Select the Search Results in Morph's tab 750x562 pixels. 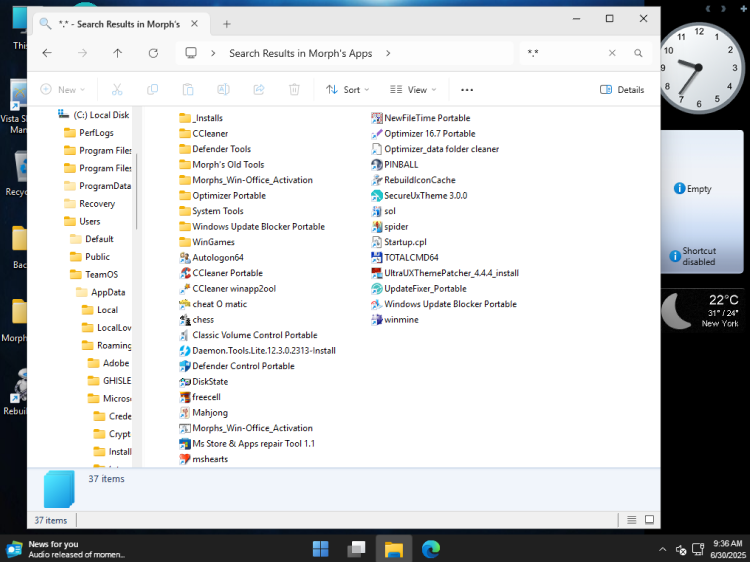click(x=119, y=24)
